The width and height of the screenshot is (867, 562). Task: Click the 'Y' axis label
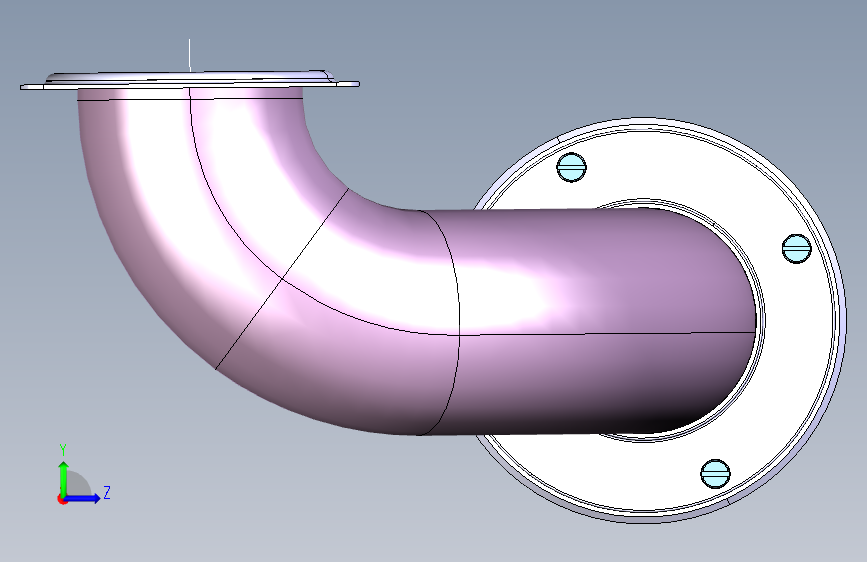click(x=63, y=450)
